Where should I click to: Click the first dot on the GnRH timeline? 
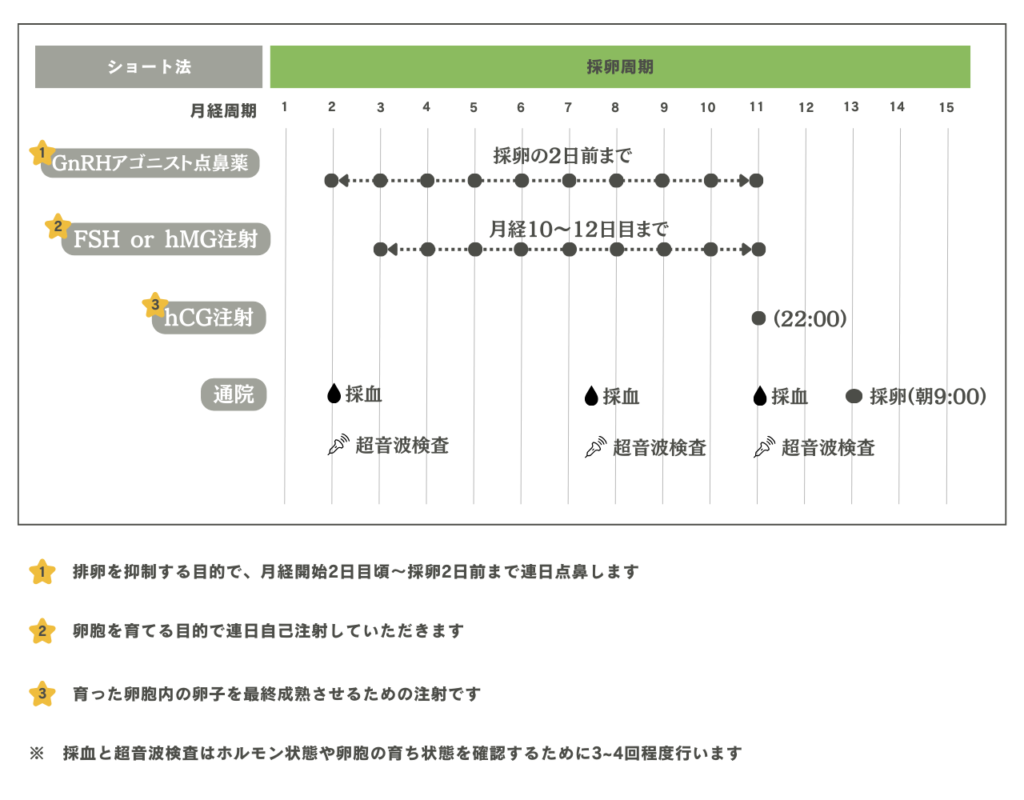click(x=331, y=180)
